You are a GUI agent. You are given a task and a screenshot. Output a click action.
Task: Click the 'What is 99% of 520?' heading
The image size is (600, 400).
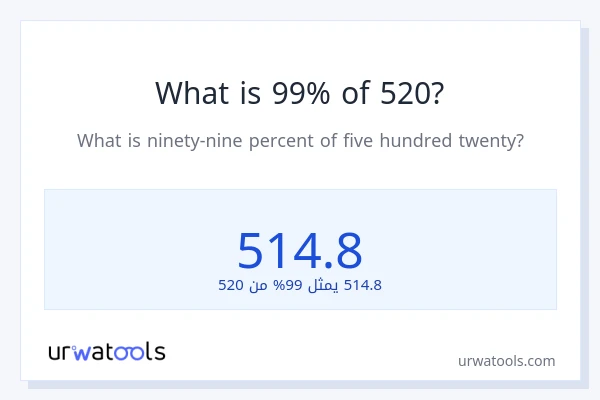tap(300, 93)
